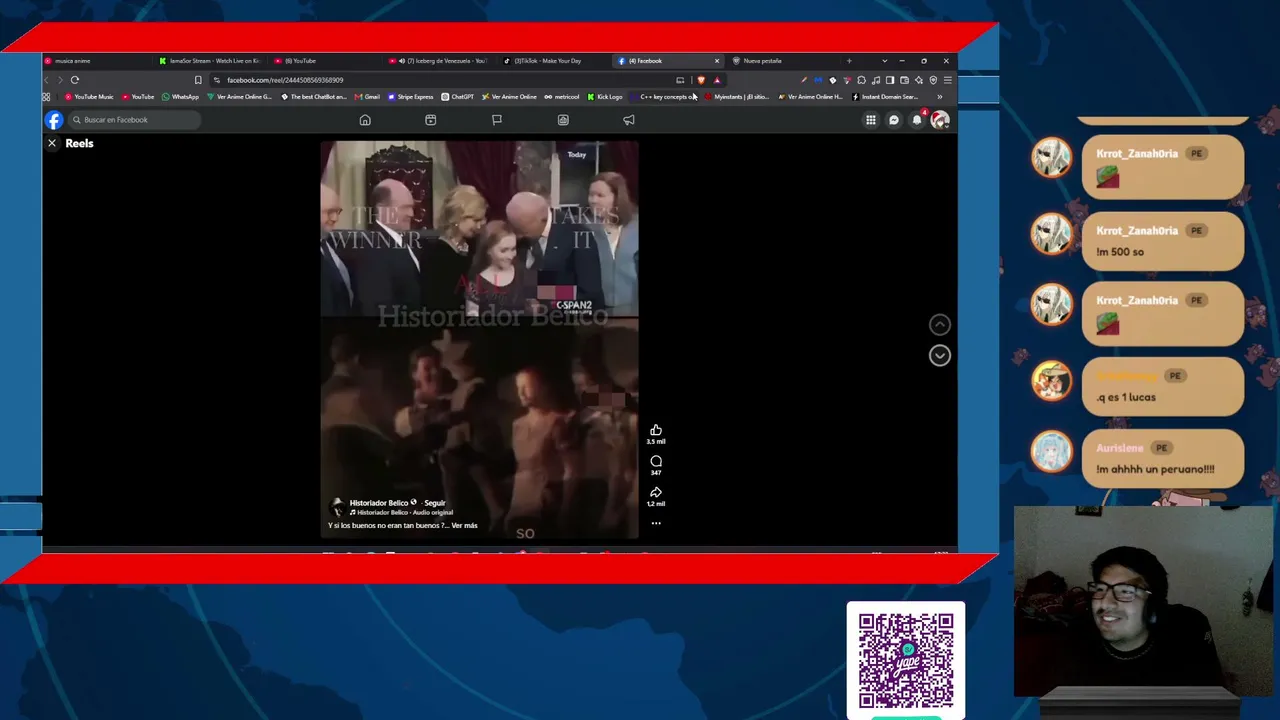Open Facebook notifications bell
This screenshot has width=1280, height=720.
click(x=917, y=120)
